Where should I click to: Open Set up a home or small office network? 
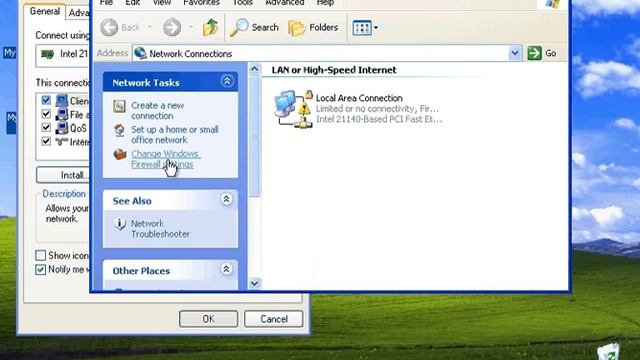[x=175, y=135]
